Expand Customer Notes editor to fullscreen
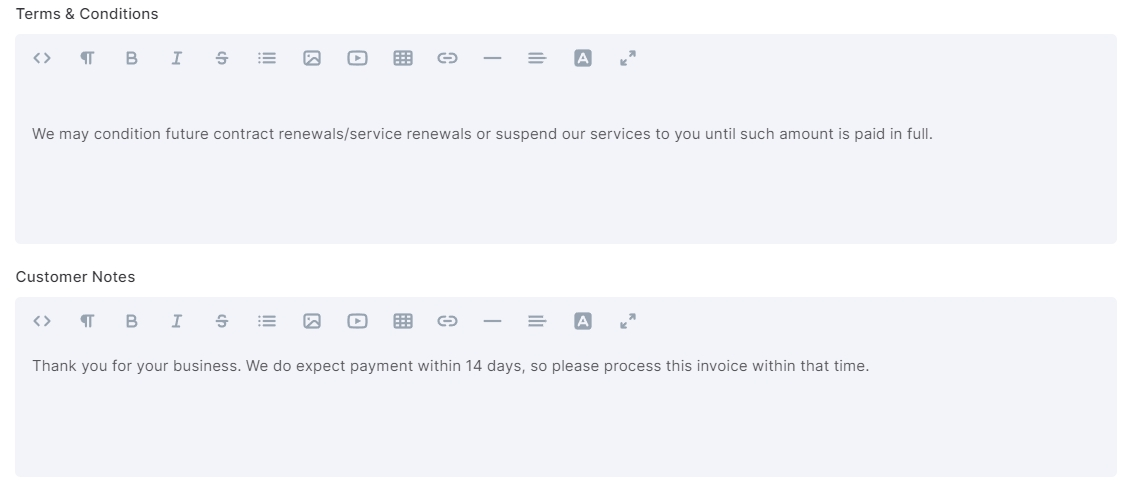Screen dimensions: 1131x496 pos(628,322)
